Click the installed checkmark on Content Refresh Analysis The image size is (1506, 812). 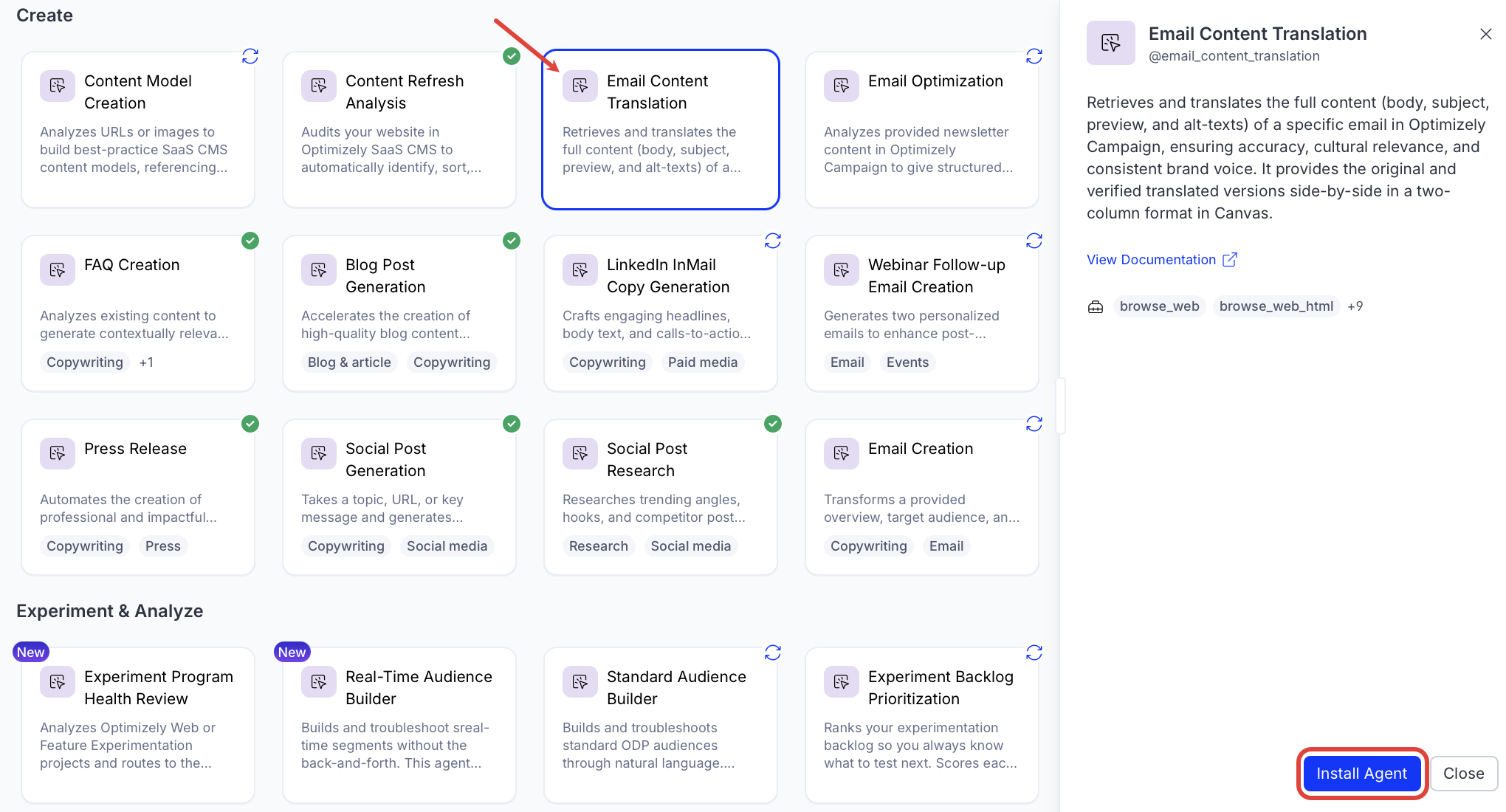click(x=512, y=56)
